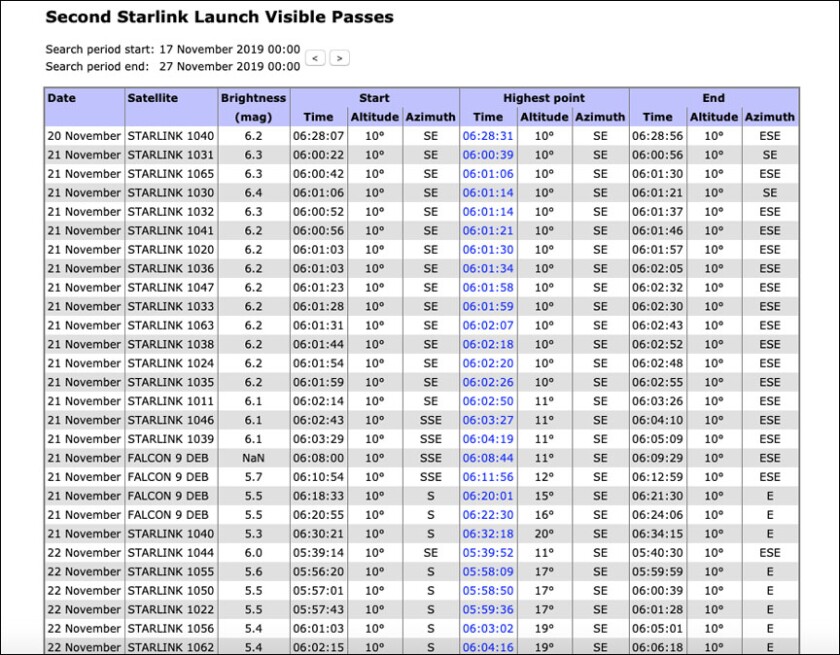The height and width of the screenshot is (655, 840).
Task: Select the 06:01:30 highest point link
Action: coord(487,250)
